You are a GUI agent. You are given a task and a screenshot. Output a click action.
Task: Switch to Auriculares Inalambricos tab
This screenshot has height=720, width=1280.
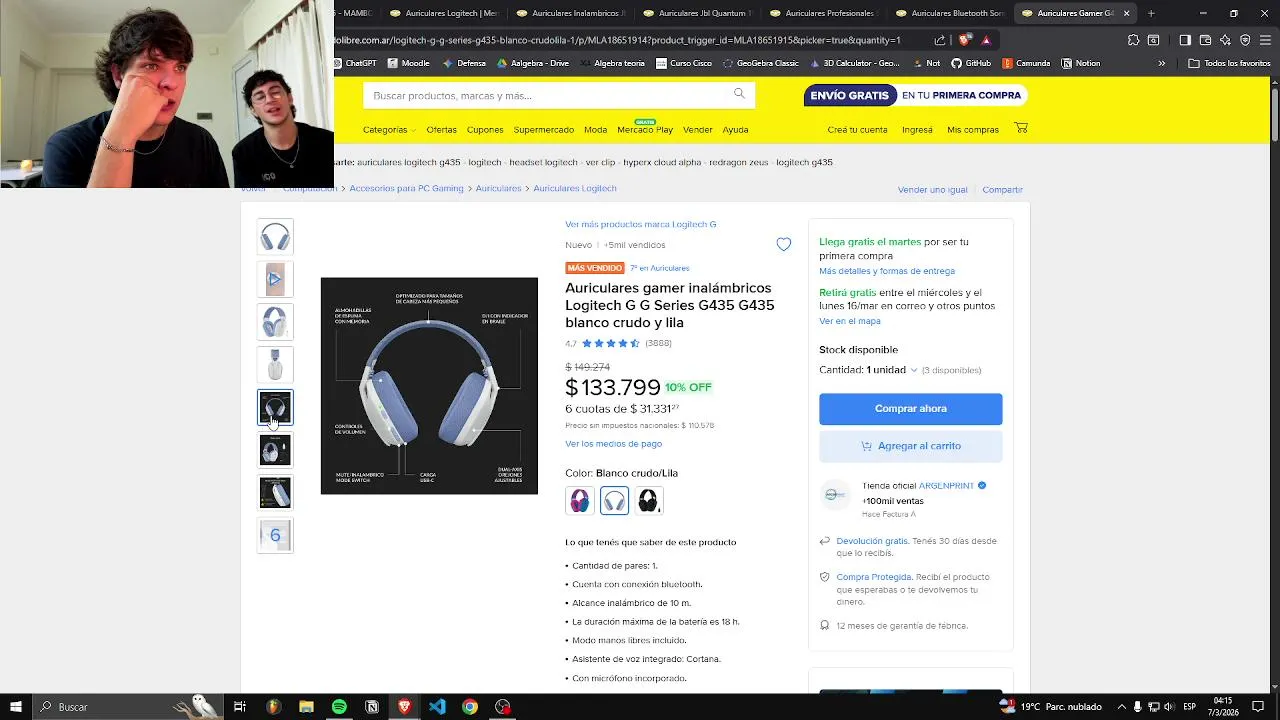click(570, 13)
